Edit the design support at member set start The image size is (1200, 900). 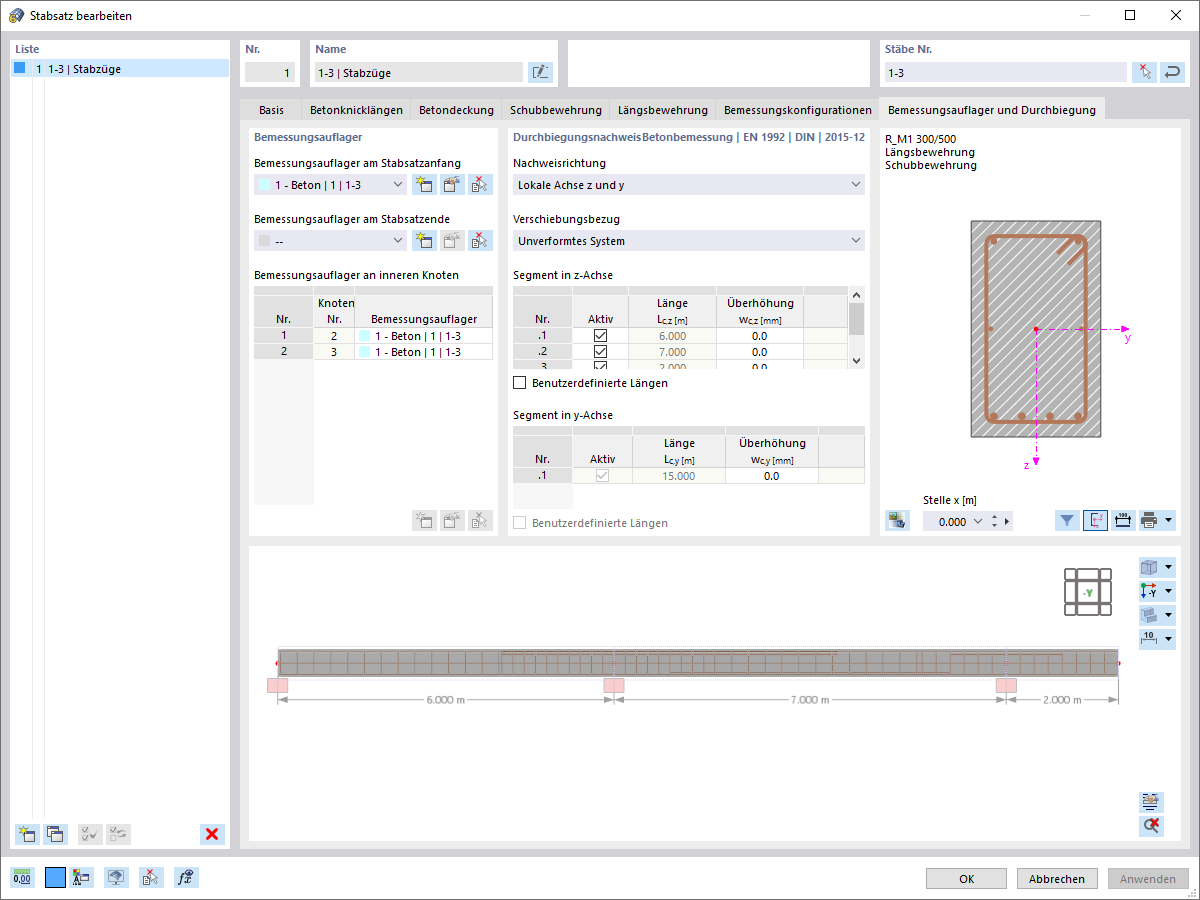tap(452, 184)
